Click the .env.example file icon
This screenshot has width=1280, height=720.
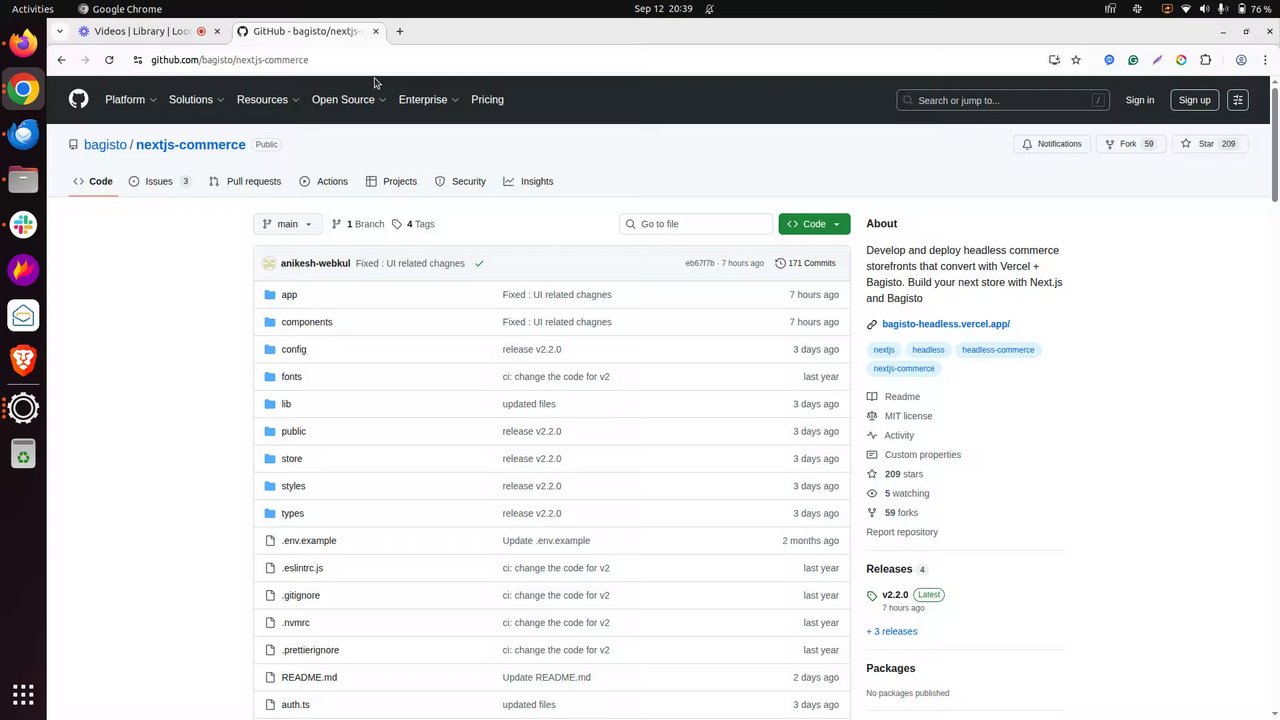tap(270, 541)
